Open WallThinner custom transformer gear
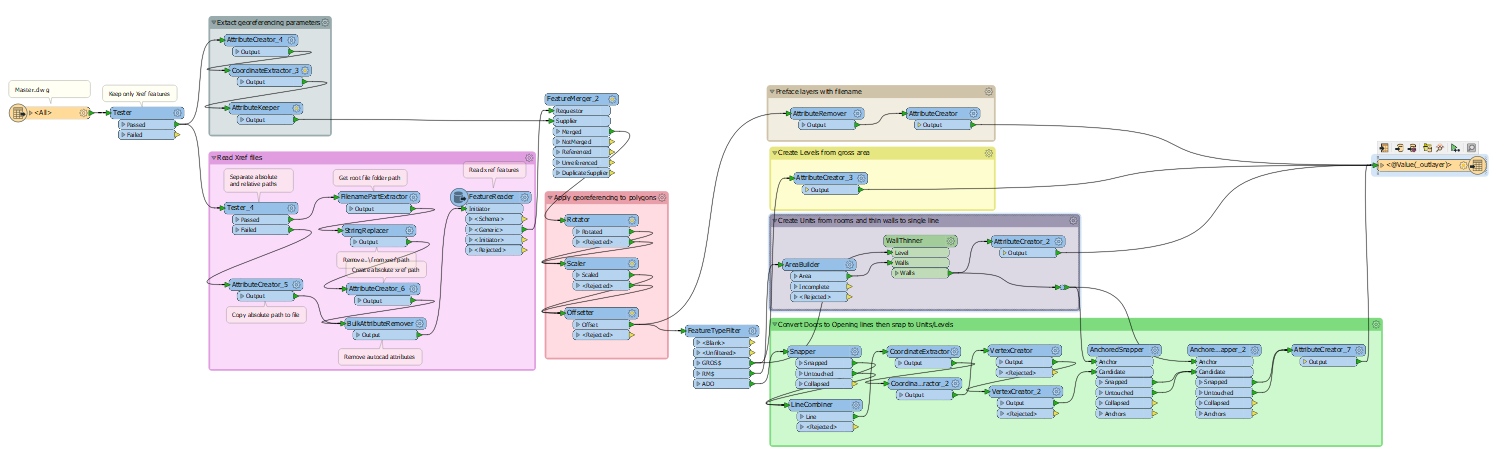1491x457 pixels. coord(952,241)
